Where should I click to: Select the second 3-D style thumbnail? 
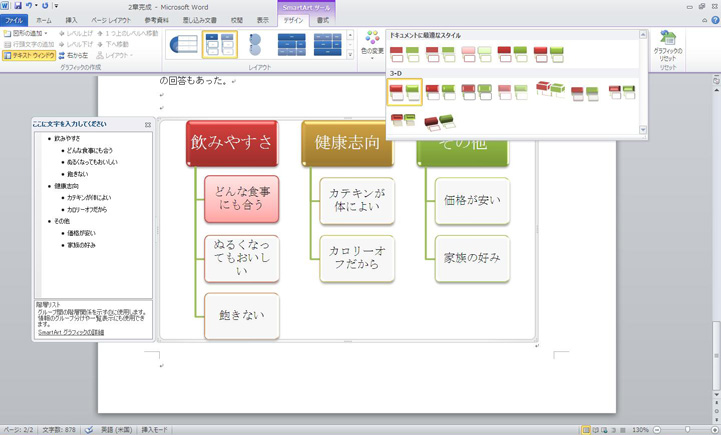click(x=441, y=92)
